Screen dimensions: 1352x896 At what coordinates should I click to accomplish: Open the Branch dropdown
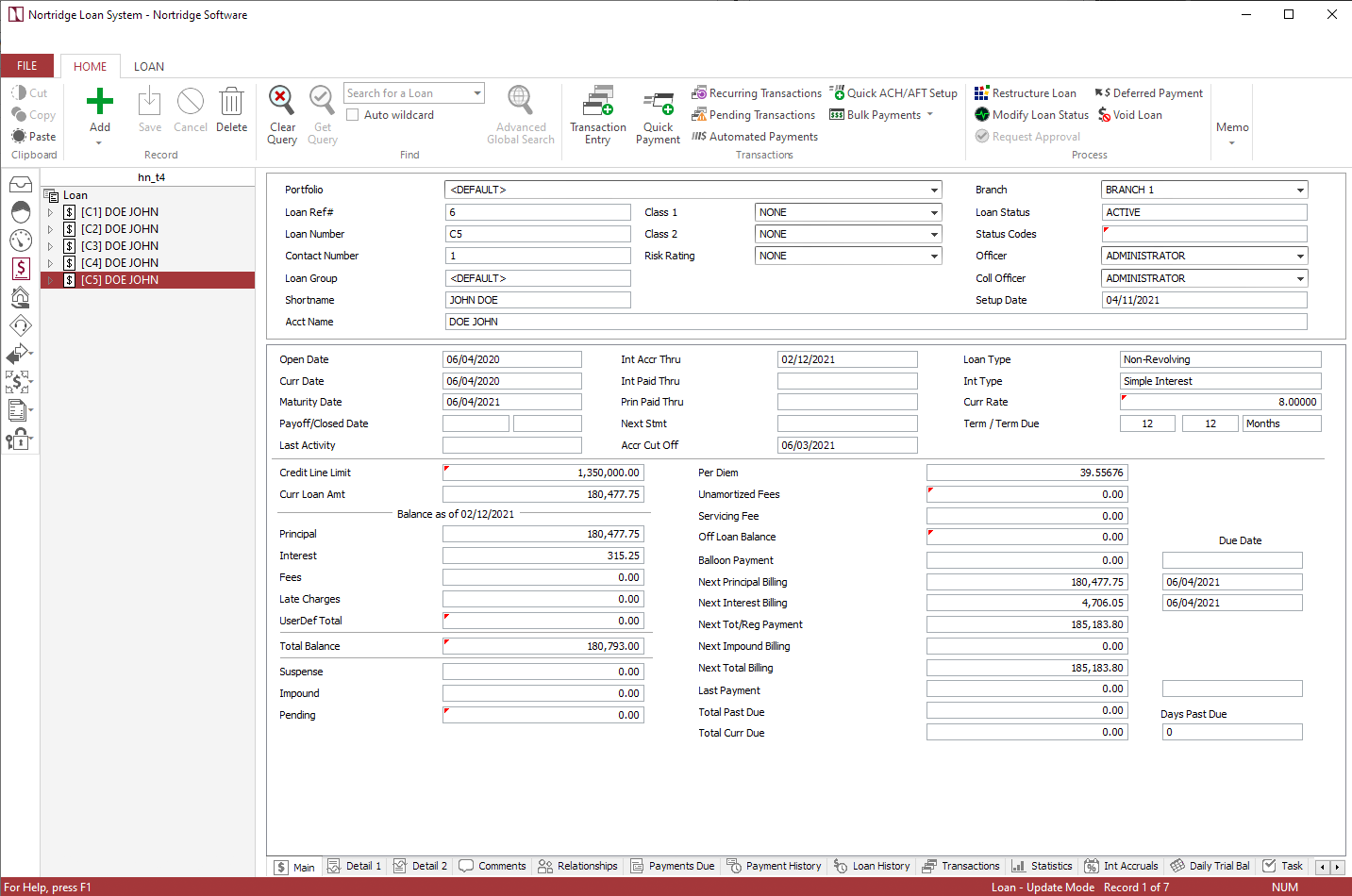tap(1300, 191)
